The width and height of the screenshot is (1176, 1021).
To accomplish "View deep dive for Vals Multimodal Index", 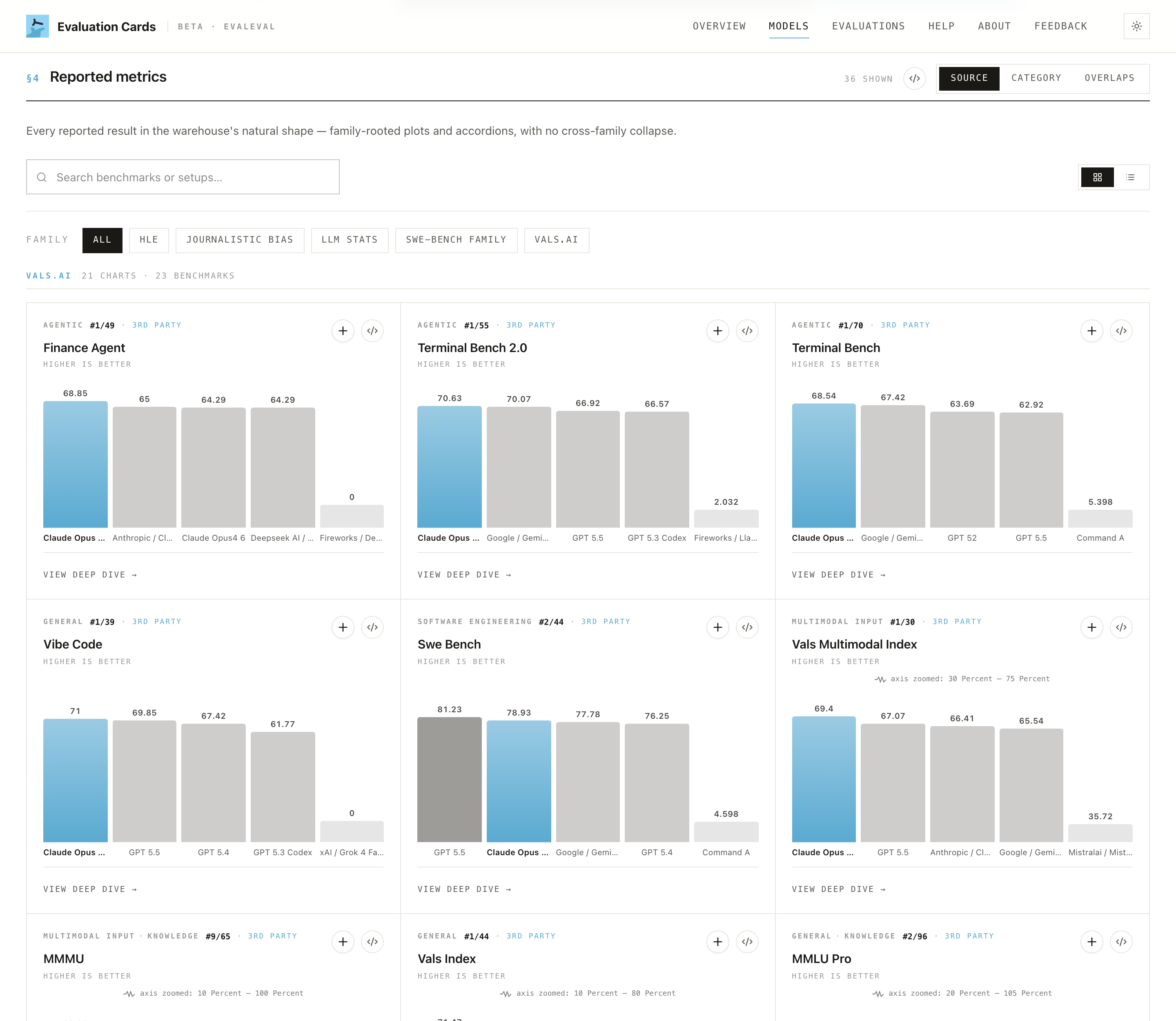I will 839,889.
